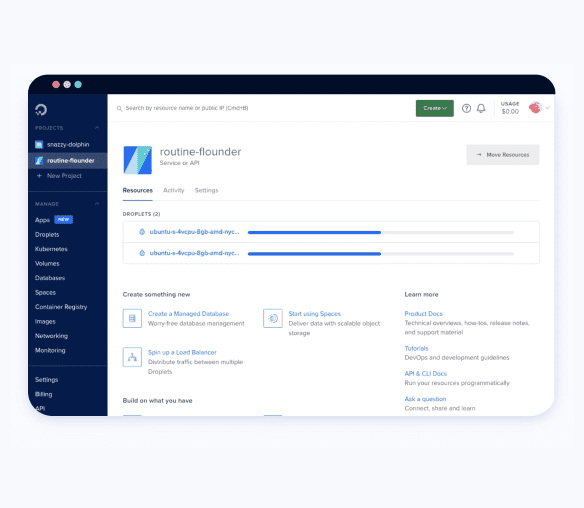This screenshot has width=584, height=508.
Task: Click New Project in the sidebar
Action: click(x=64, y=176)
